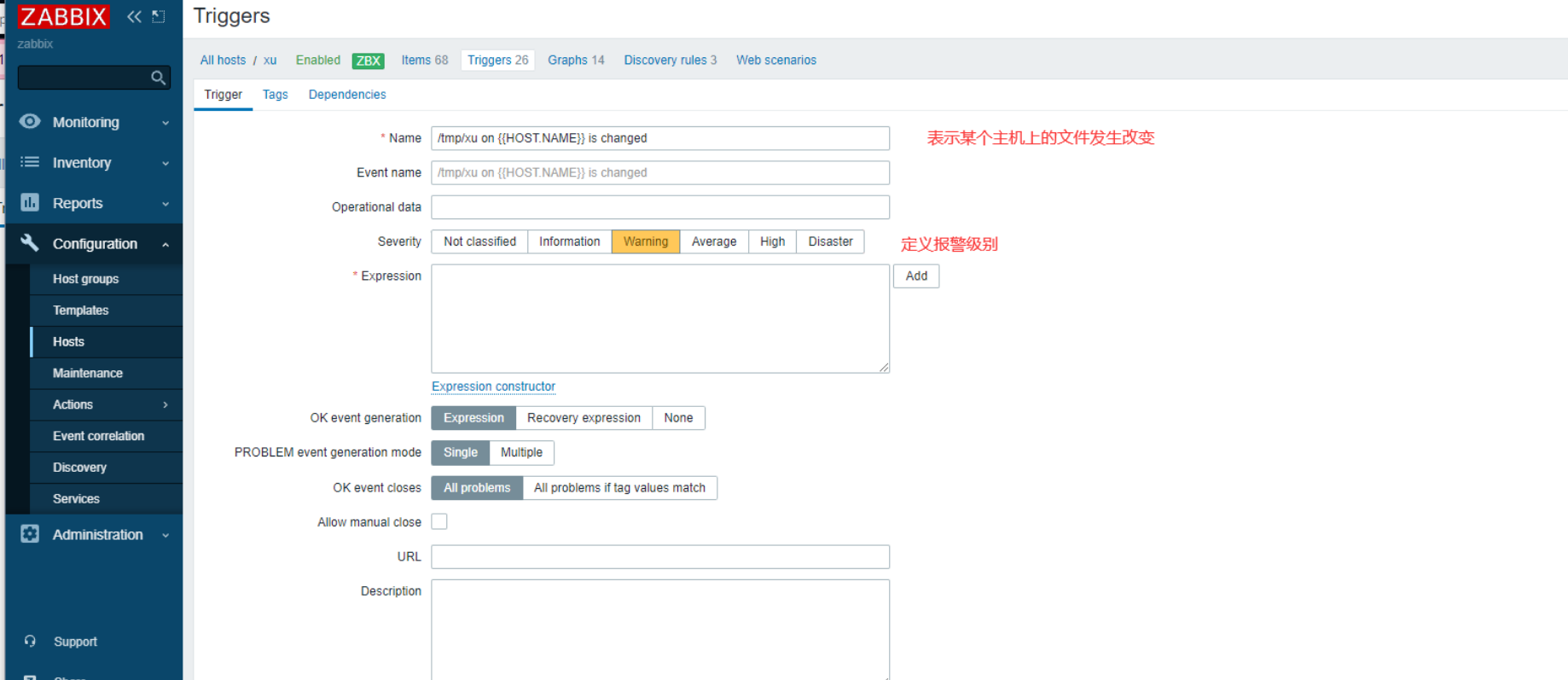Choose Recovery expression for OK event
1568x680 pixels.
point(584,418)
